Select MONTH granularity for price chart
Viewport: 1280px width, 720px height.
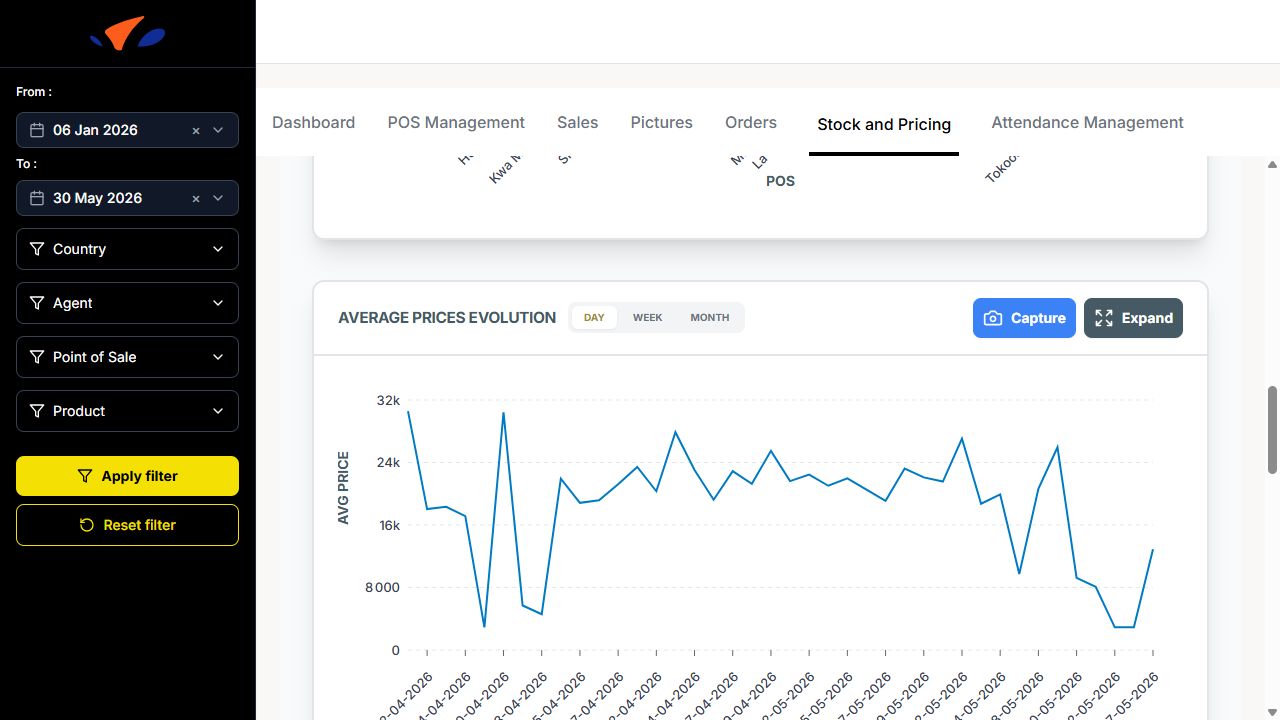coord(710,318)
